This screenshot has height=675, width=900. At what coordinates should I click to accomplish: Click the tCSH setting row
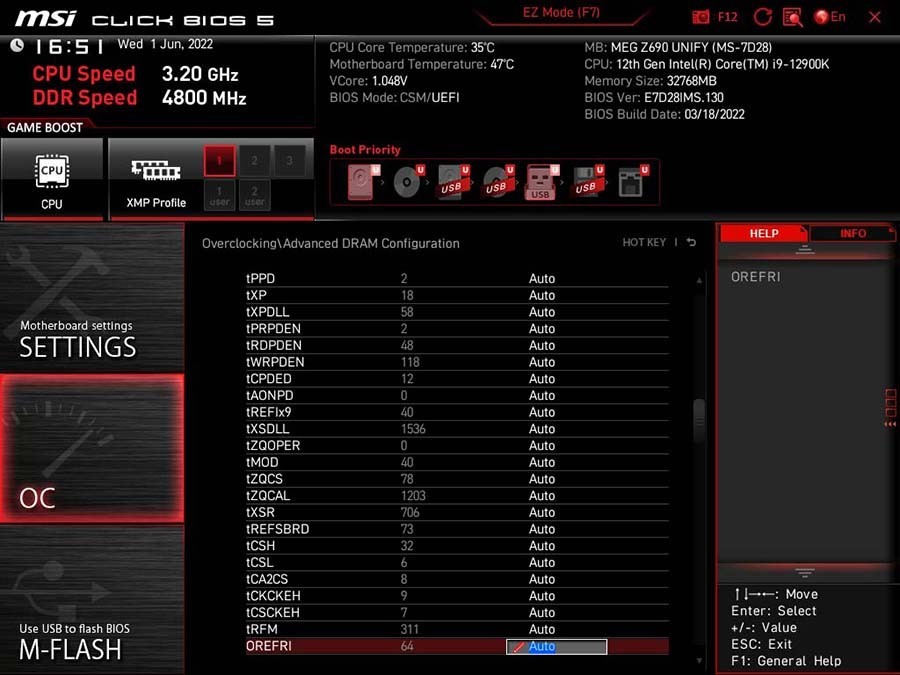coord(457,545)
